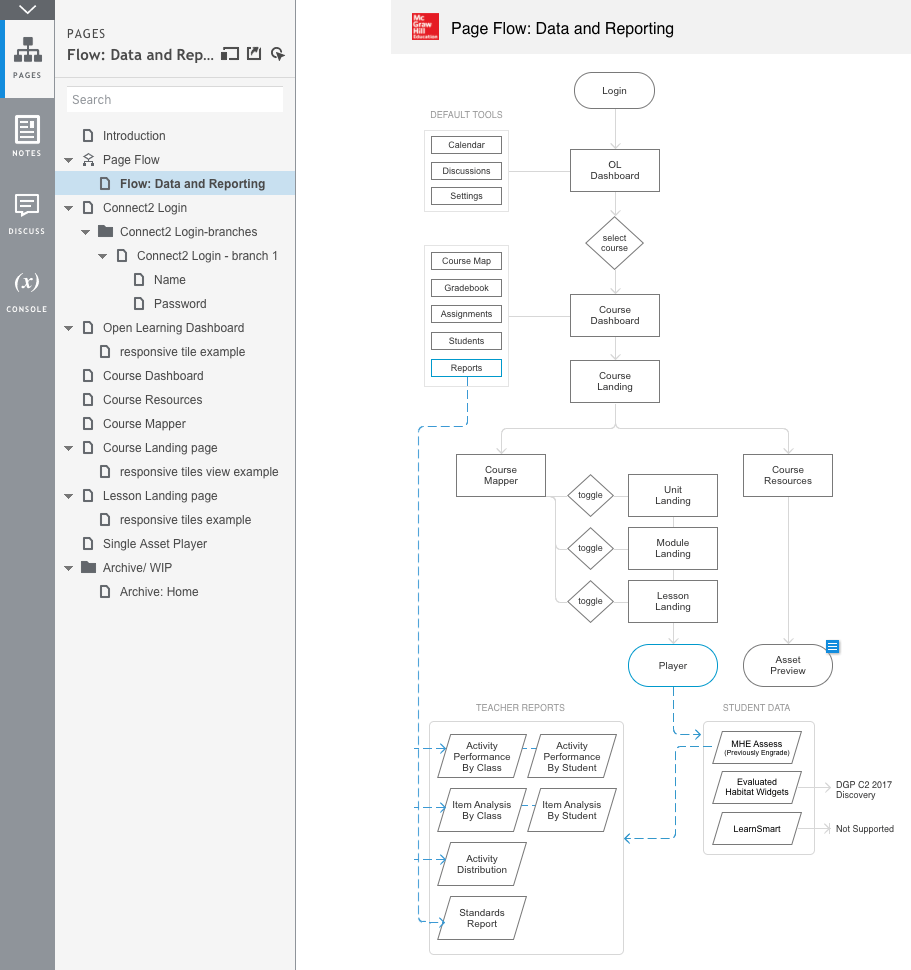Click the McGraw Hill Education logo

point(425,27)
